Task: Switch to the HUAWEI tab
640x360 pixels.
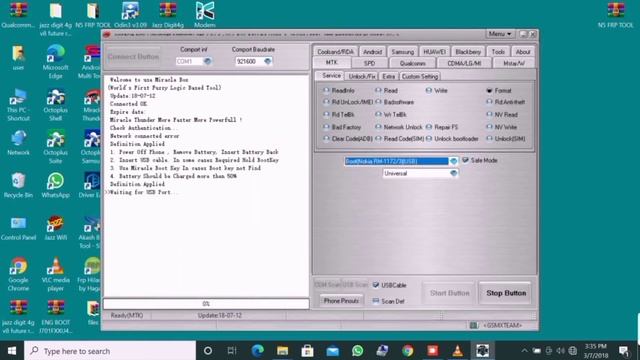Action: (x=434, y=52)
